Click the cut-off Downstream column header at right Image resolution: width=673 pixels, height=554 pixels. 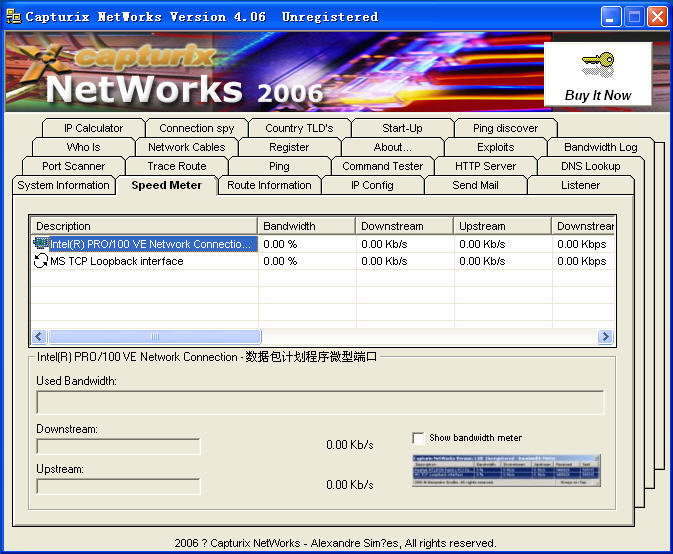coord(583,226)
